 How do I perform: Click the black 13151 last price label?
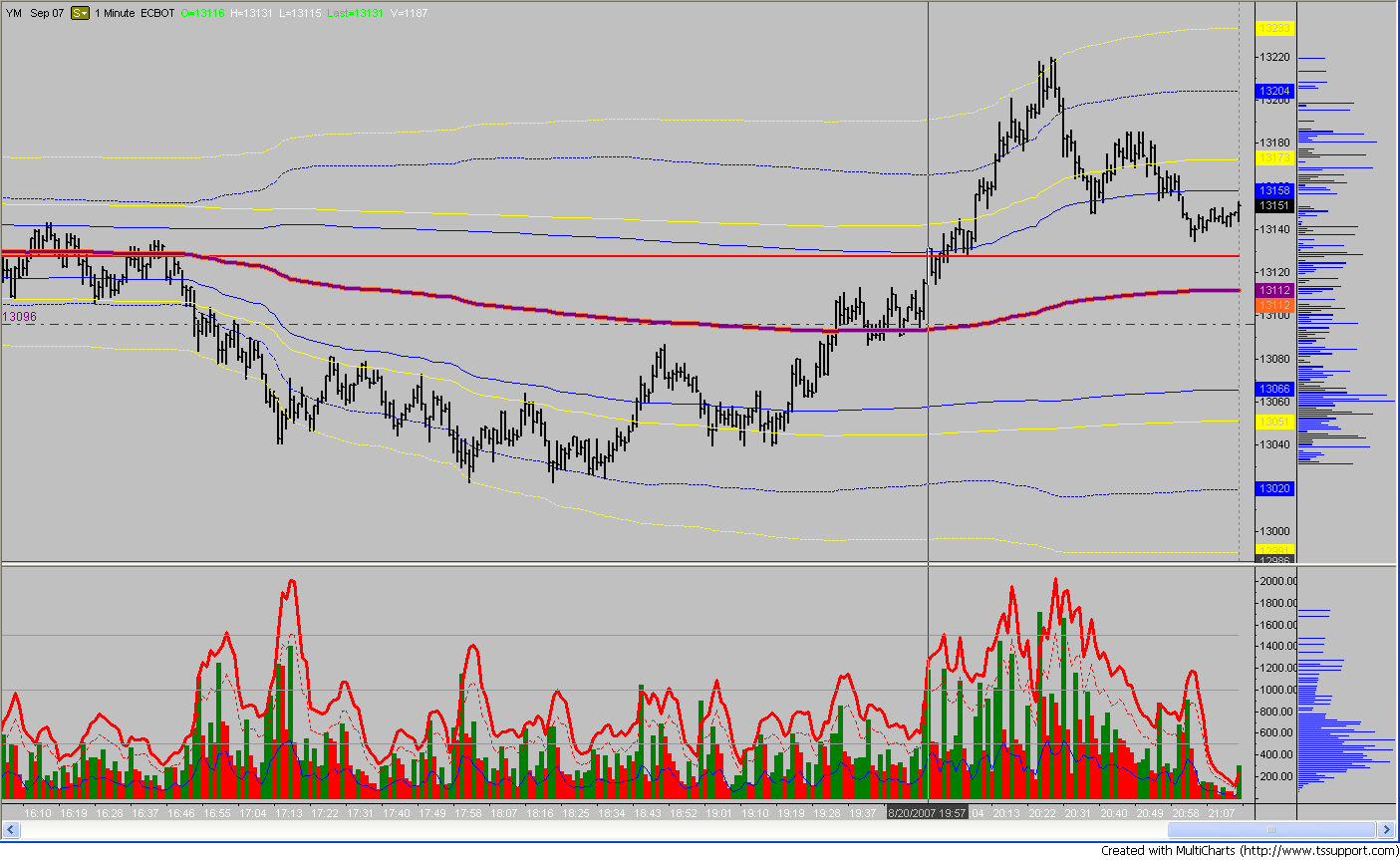point(1274,206)
